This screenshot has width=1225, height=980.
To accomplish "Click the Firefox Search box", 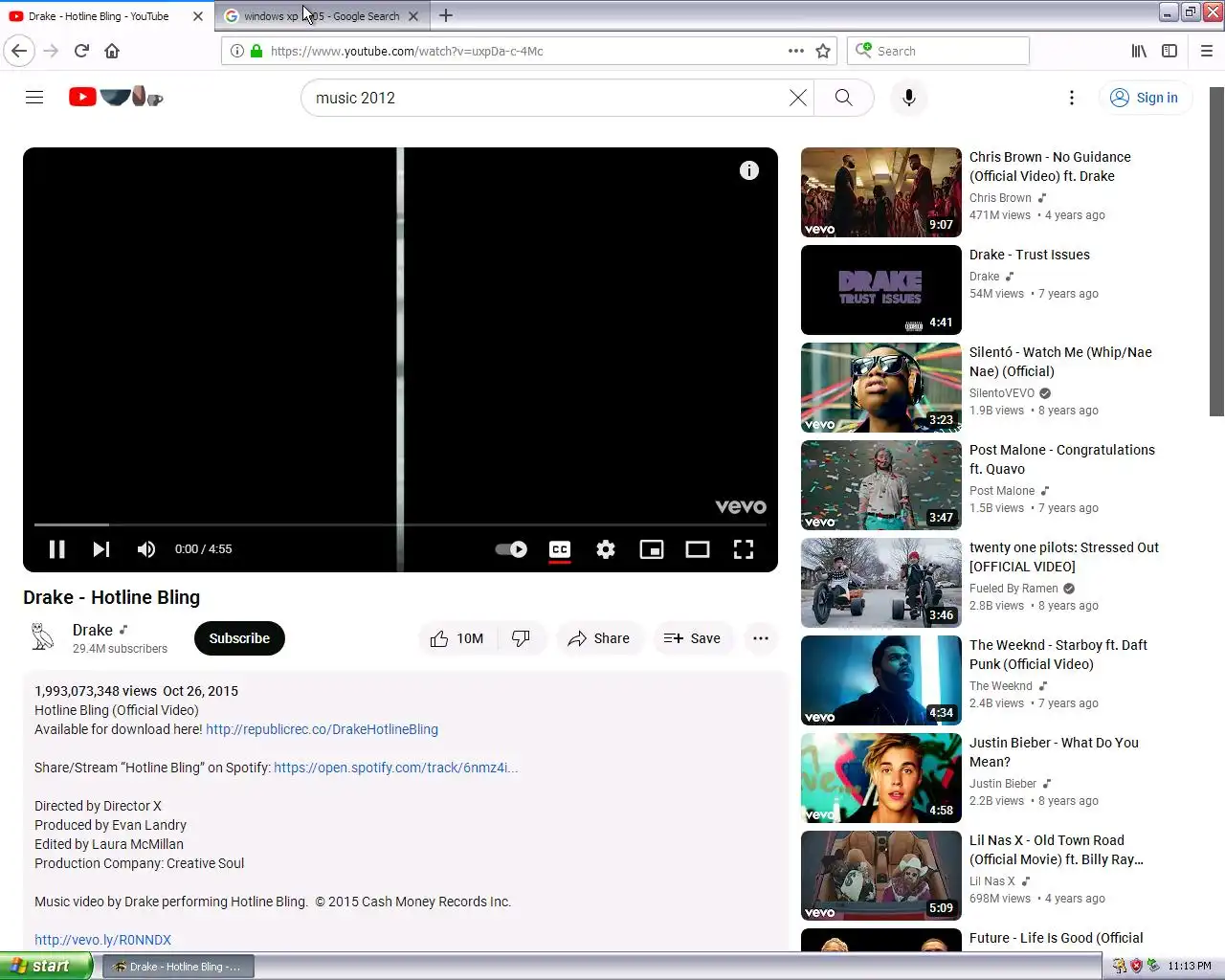I will [938, 51].
